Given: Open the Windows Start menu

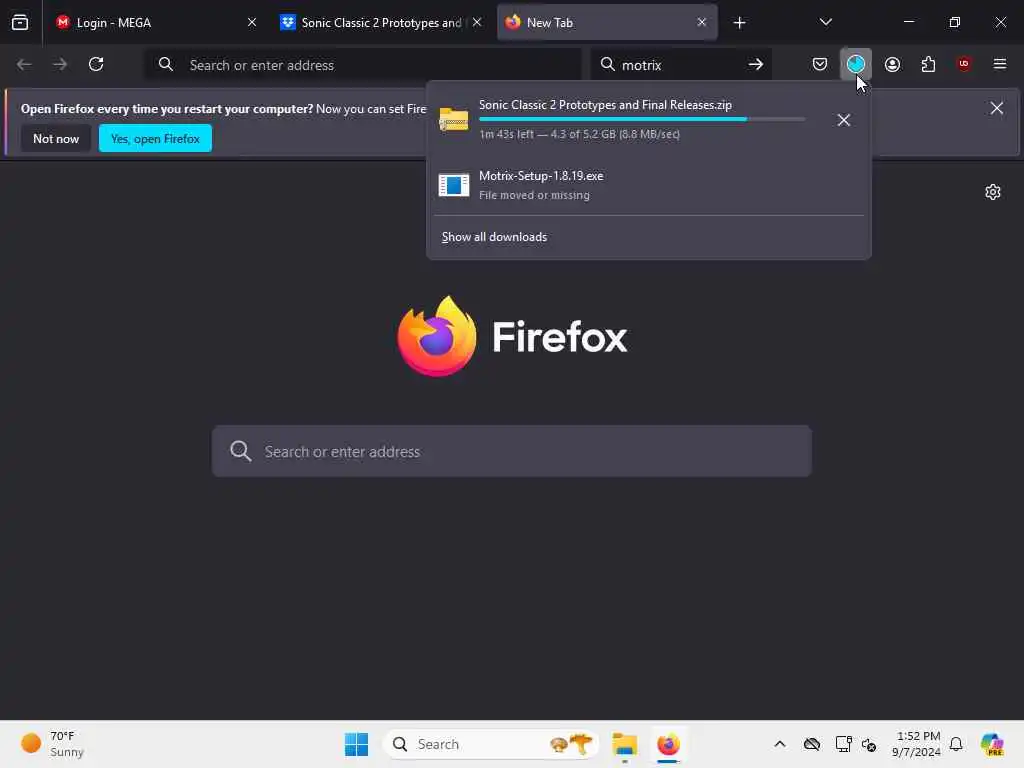Looking at the screenshot, I should coord(357,744).
